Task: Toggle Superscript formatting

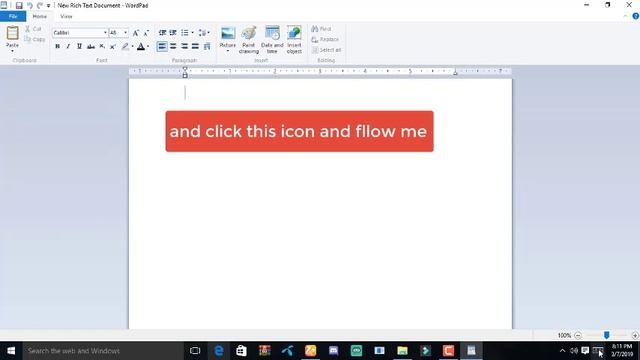Action: pos(113,47)
